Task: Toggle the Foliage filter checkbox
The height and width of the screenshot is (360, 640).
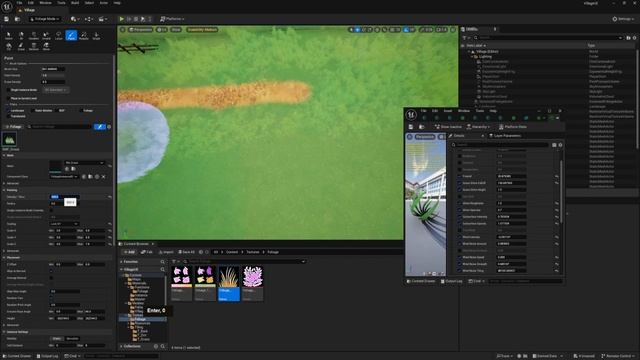Action: point(81,111)
